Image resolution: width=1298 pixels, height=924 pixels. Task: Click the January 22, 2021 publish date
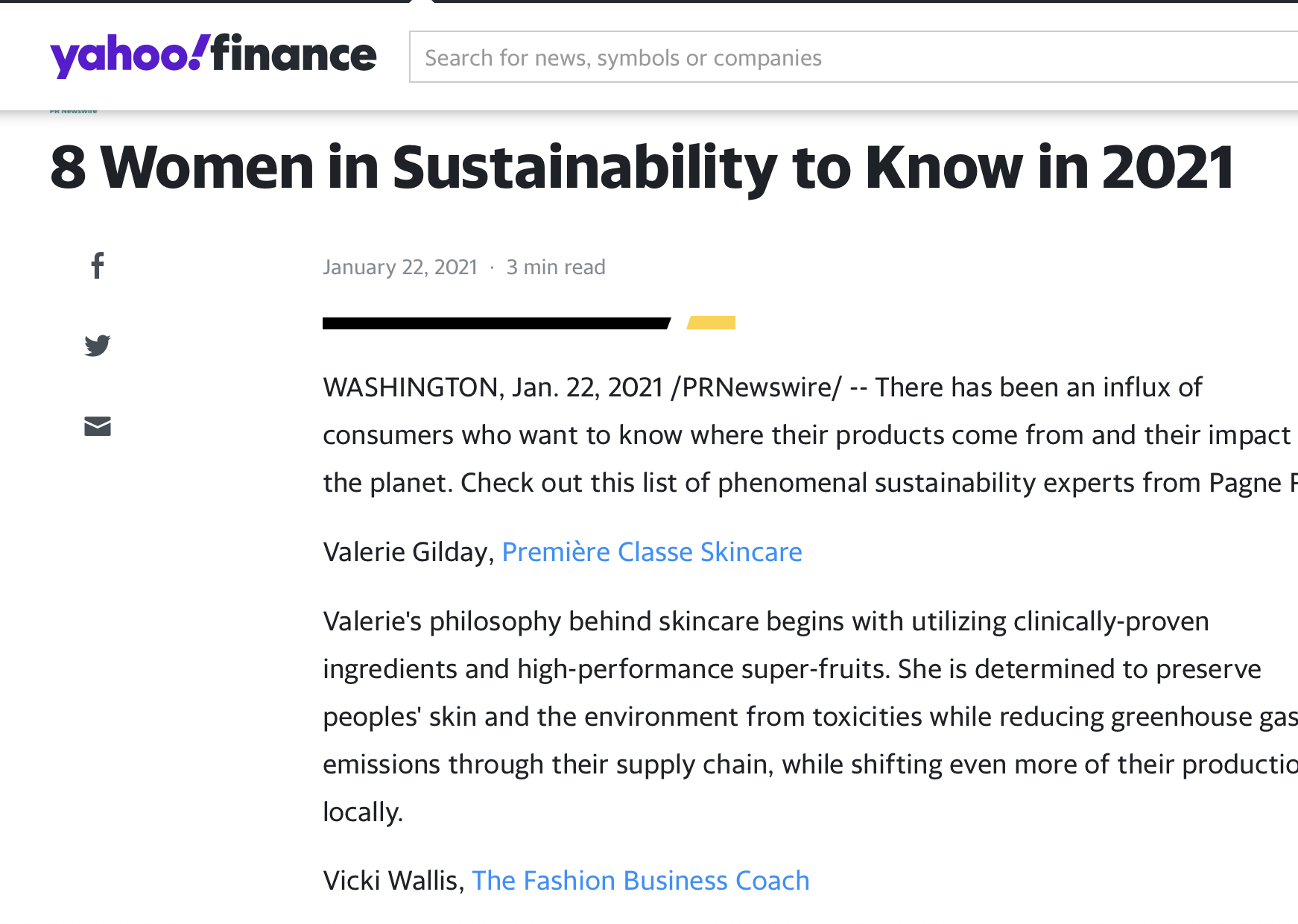[x=400, y=268]
